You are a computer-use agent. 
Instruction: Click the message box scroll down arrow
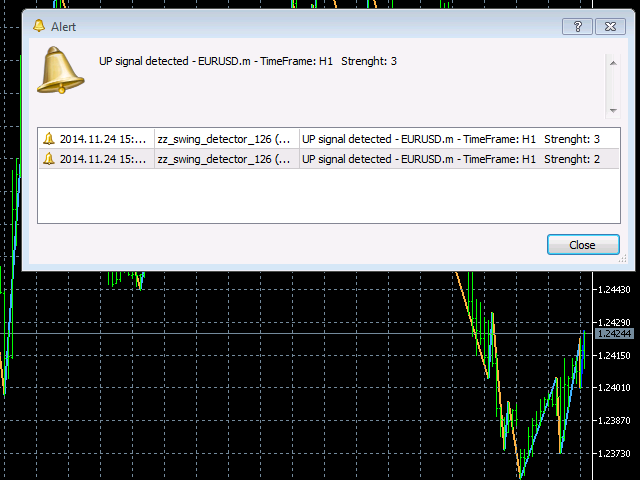tap(612, 110)
